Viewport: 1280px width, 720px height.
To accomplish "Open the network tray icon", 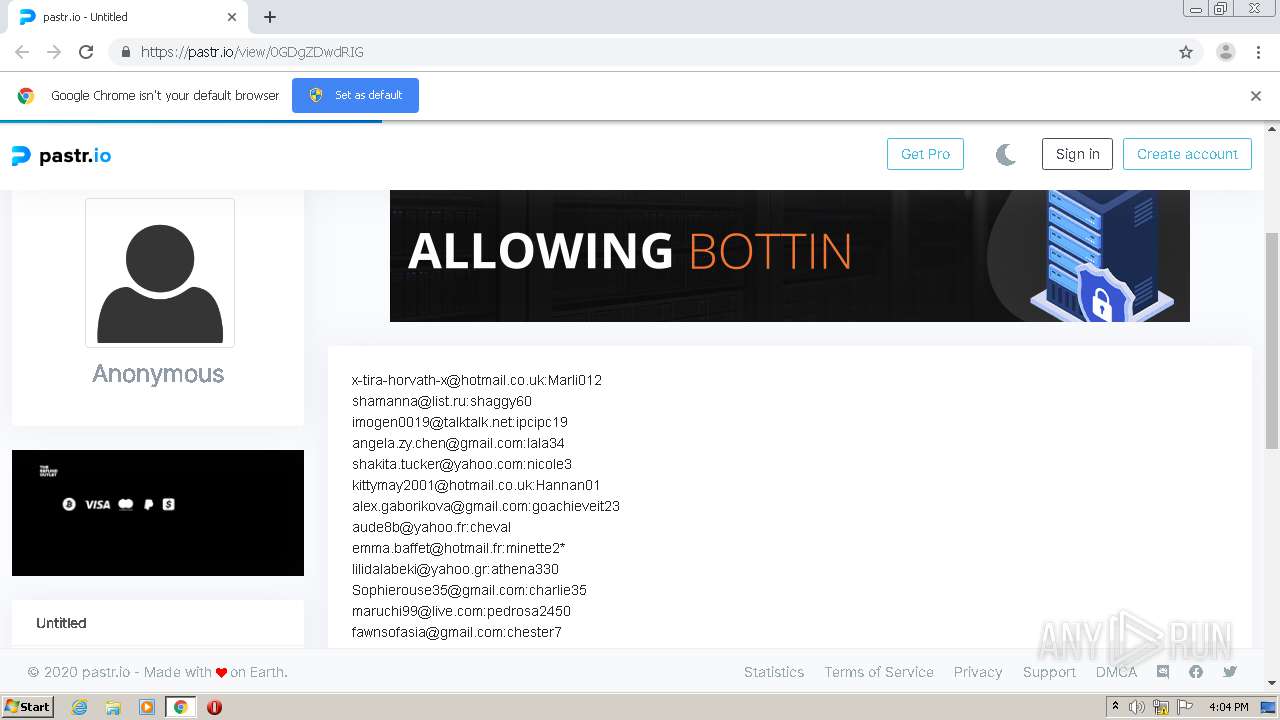I will pos(1161,707).
